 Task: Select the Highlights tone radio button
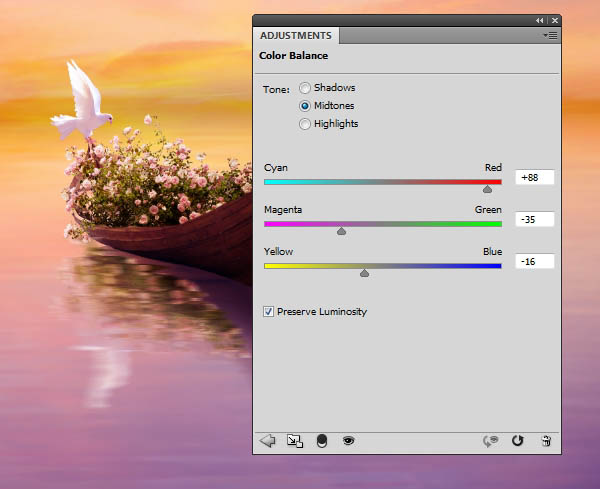pos(305,124)
